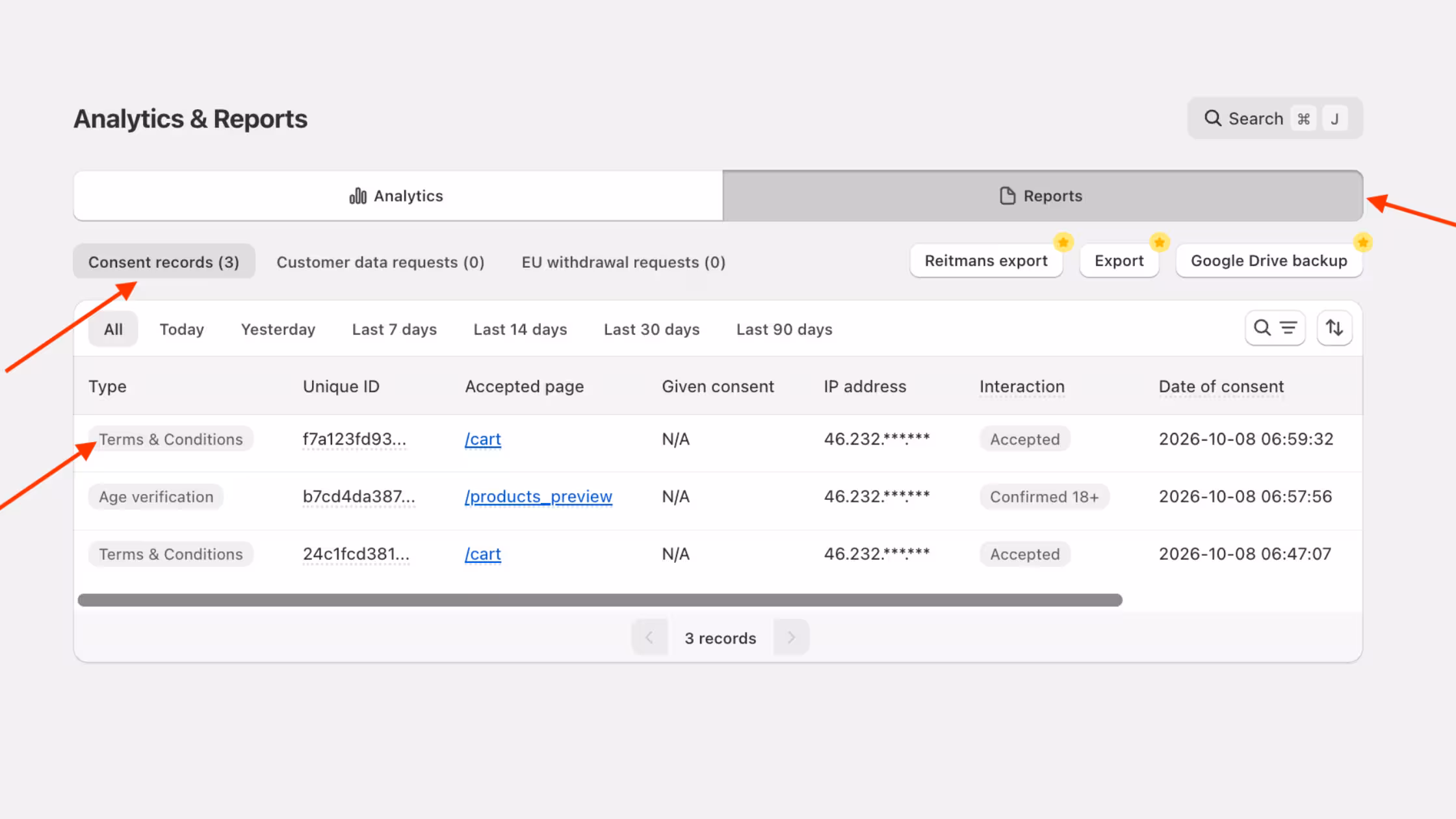
Task: Click the Google Drive backup button
Action: (1269, 261)
